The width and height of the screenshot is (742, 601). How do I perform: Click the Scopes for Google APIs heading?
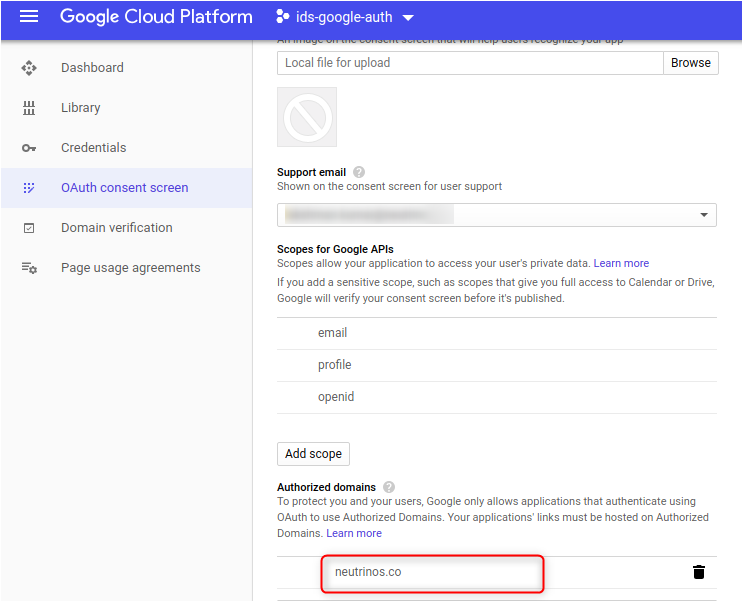point(335,249)
